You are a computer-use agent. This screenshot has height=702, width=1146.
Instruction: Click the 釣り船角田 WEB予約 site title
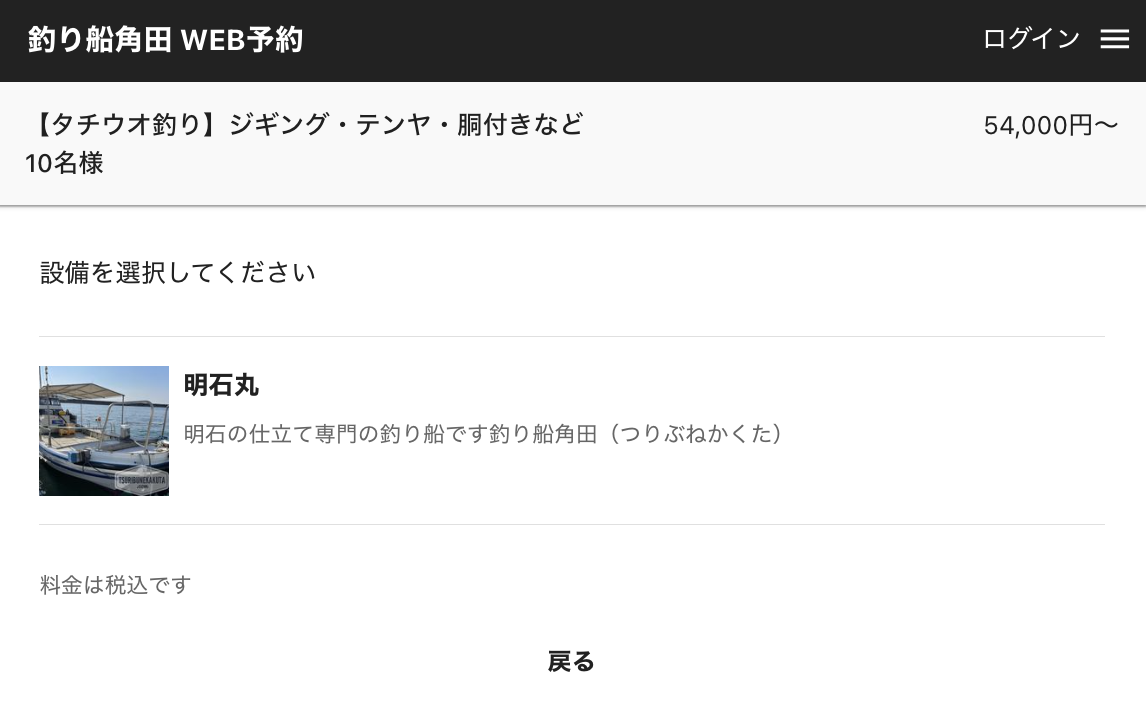pyautogui.click(x=165, y=40)
